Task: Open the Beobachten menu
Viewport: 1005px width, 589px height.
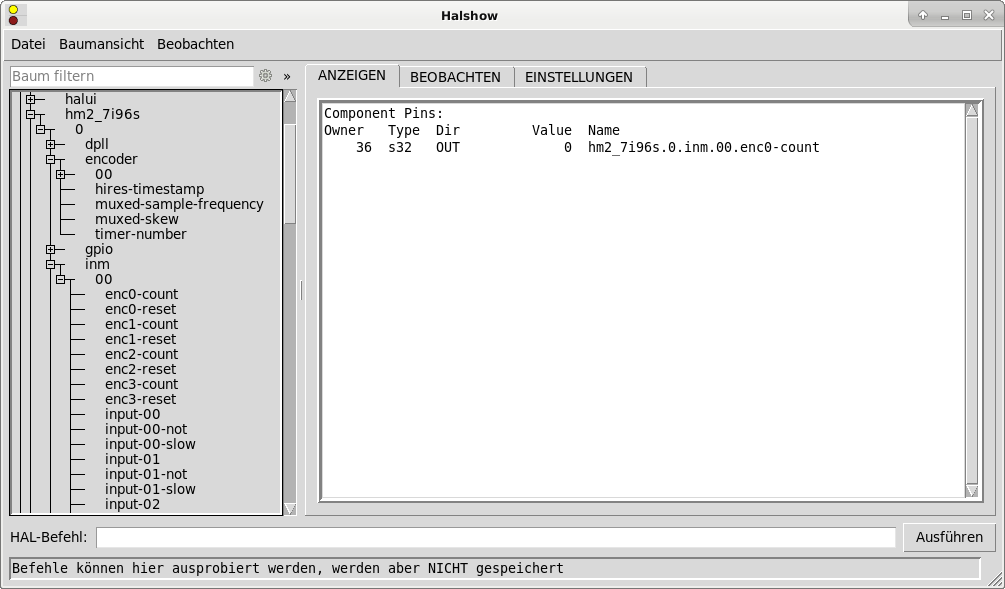Action: coord(195,44)
